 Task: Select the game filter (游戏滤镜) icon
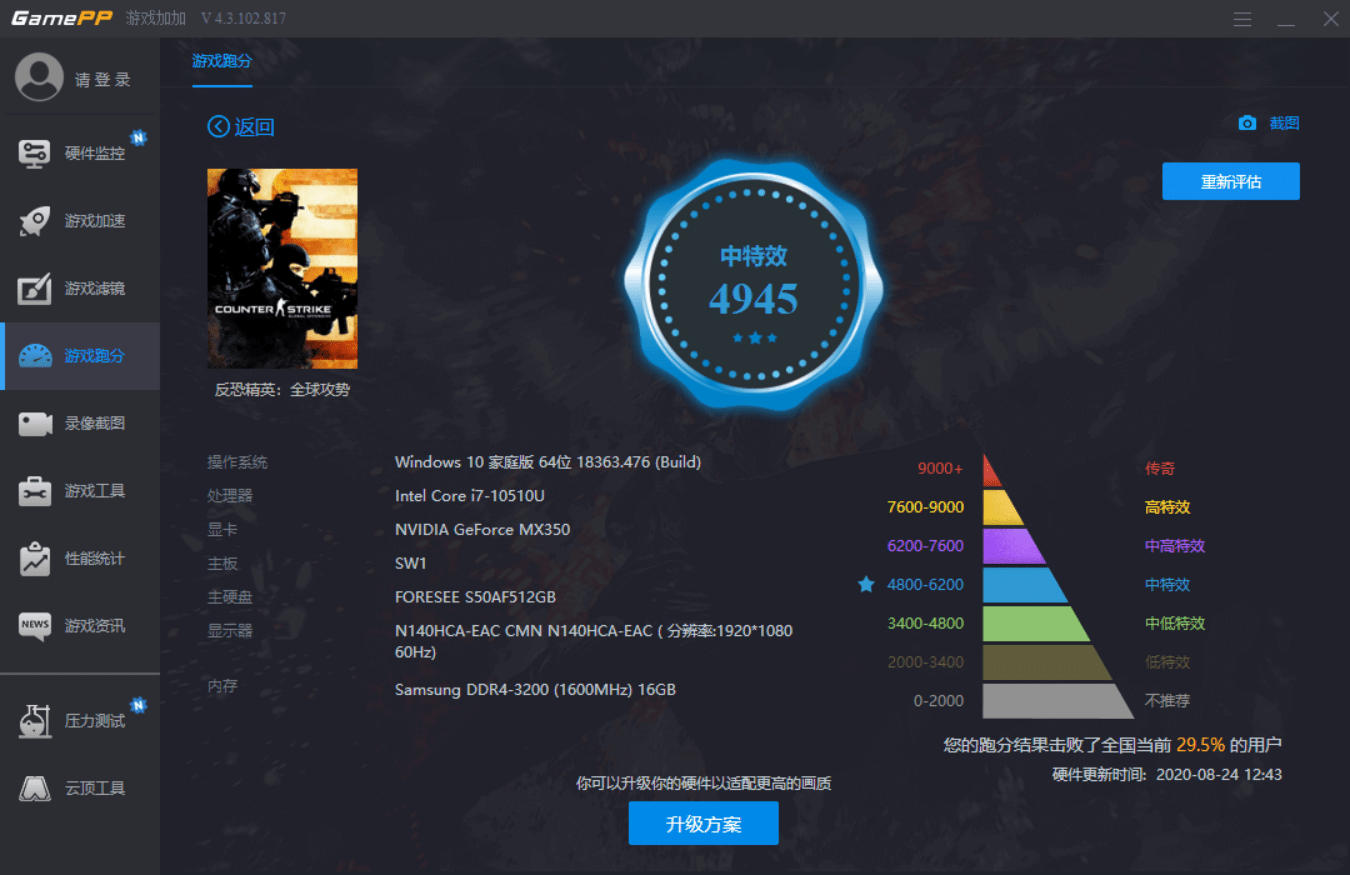click(x=35, y=289)
